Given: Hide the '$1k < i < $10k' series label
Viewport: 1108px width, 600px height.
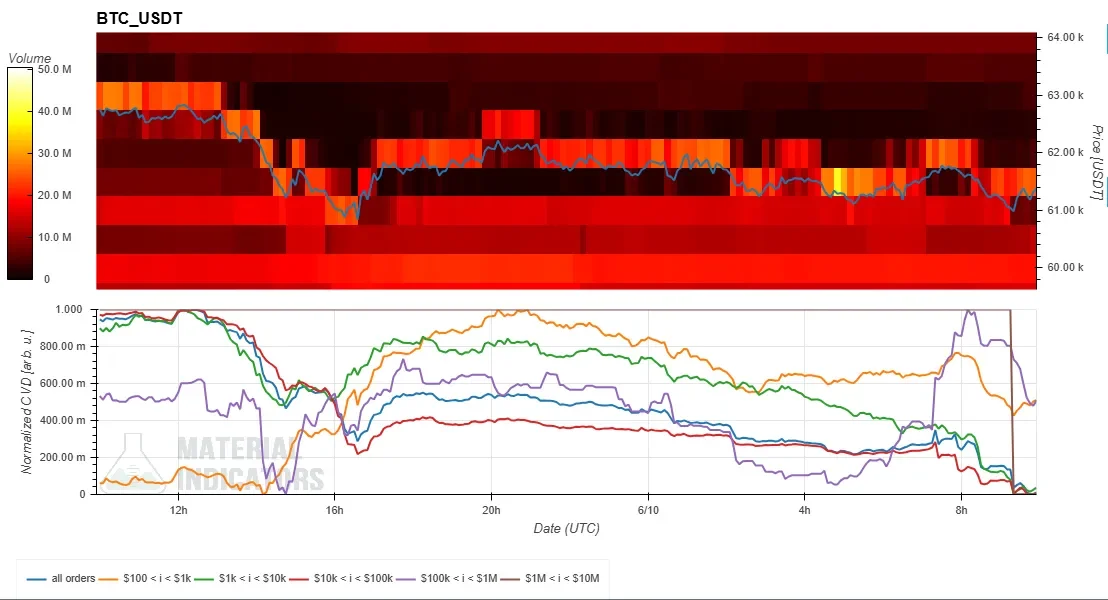Looking at the screenshot, I should (252, 578).
